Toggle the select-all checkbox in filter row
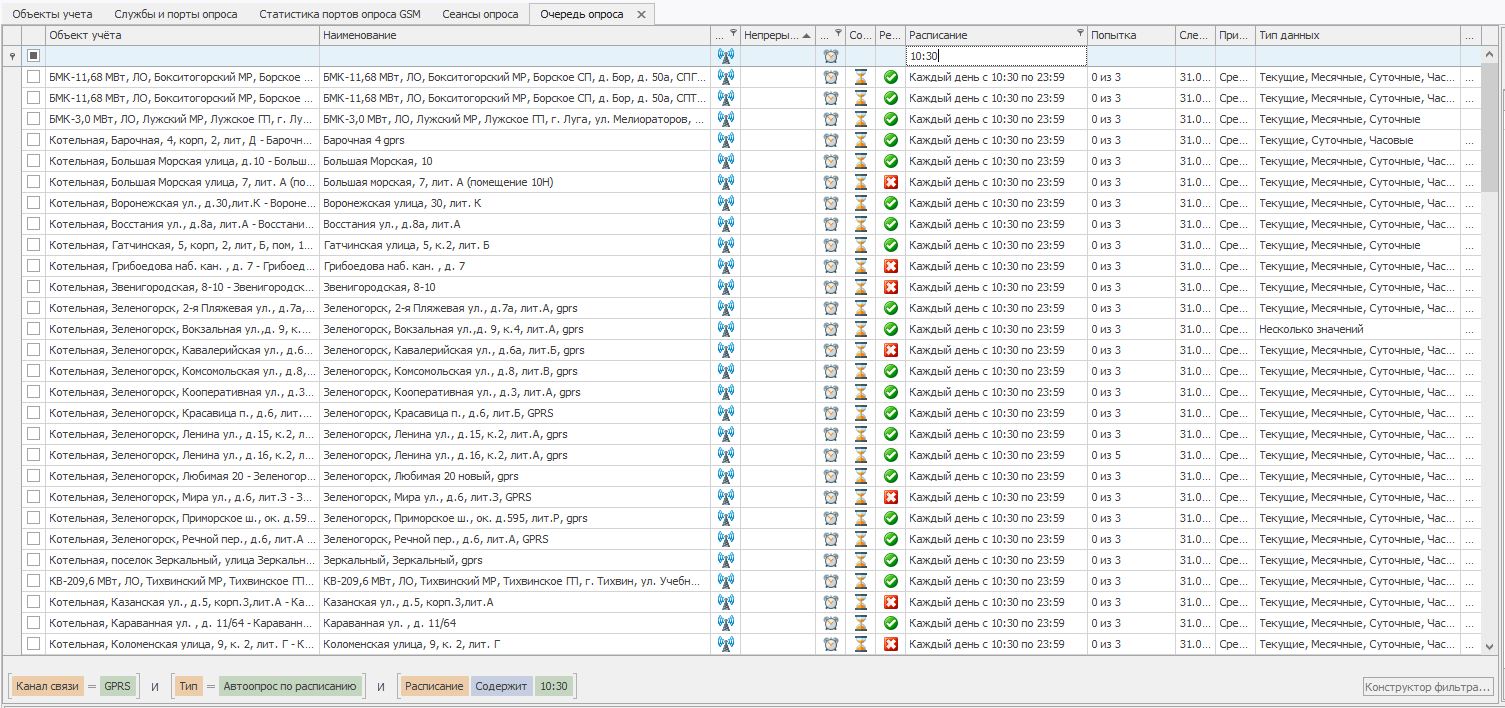The image size is (1505, 708). 34,56
